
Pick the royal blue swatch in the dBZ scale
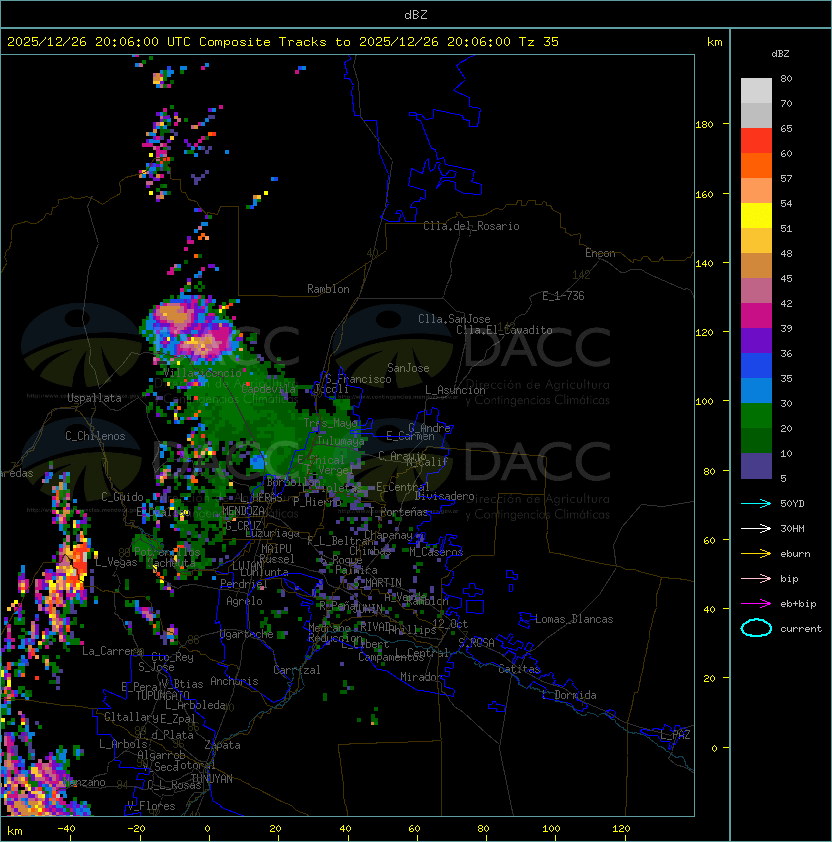pos(756,366)
